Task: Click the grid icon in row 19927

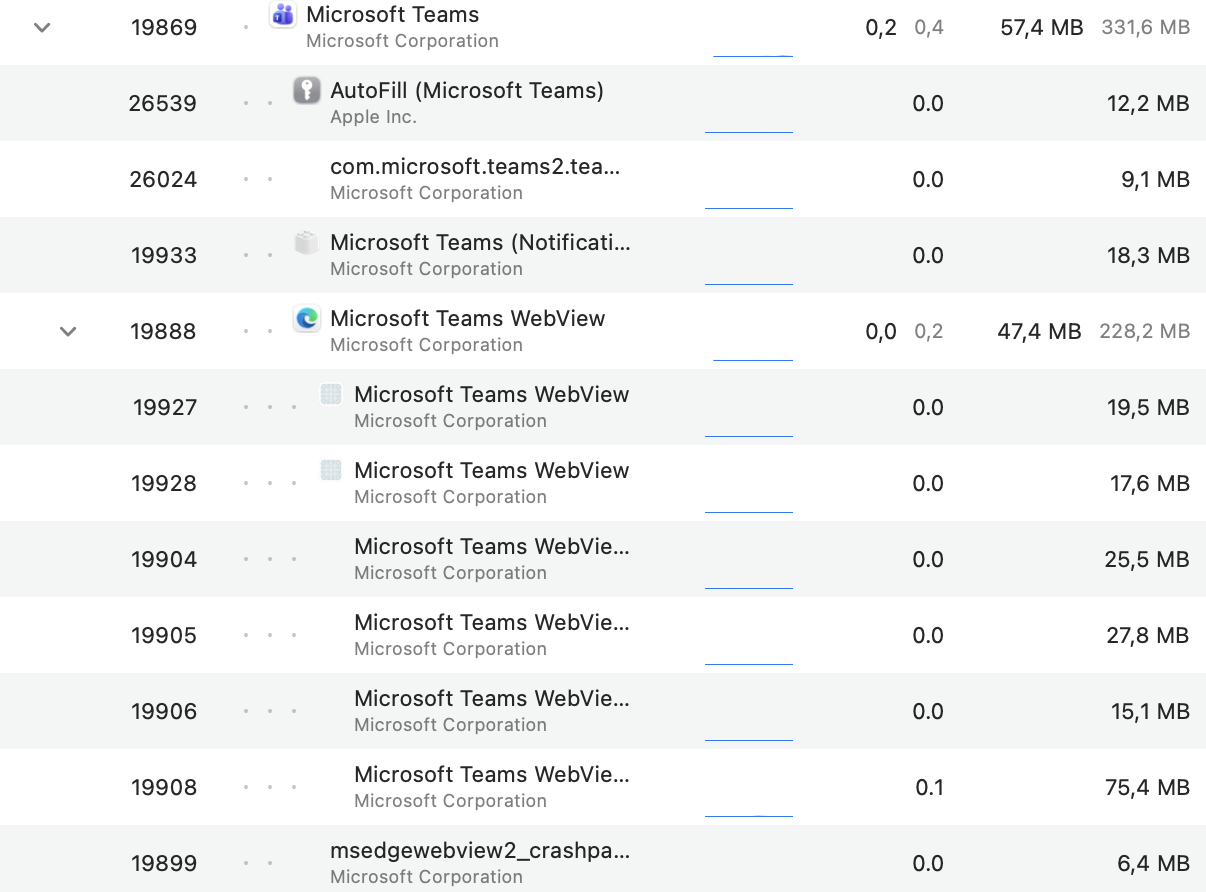Action: [331, 394]
